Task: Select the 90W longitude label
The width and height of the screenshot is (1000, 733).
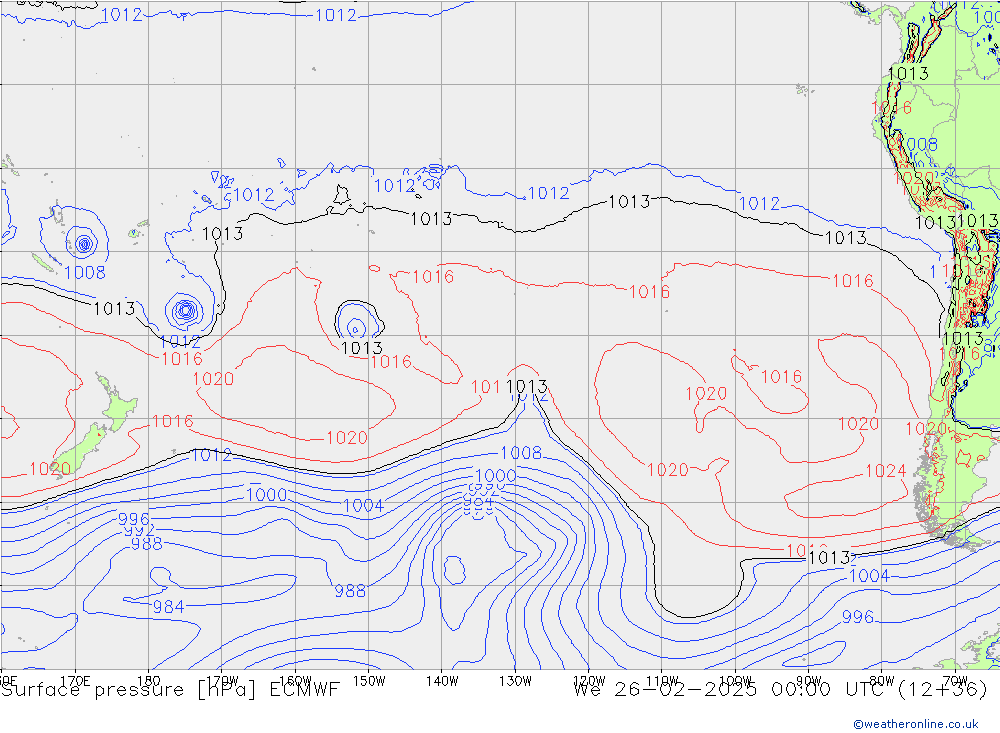Action: pyautogui.click(x=809, y=681)
